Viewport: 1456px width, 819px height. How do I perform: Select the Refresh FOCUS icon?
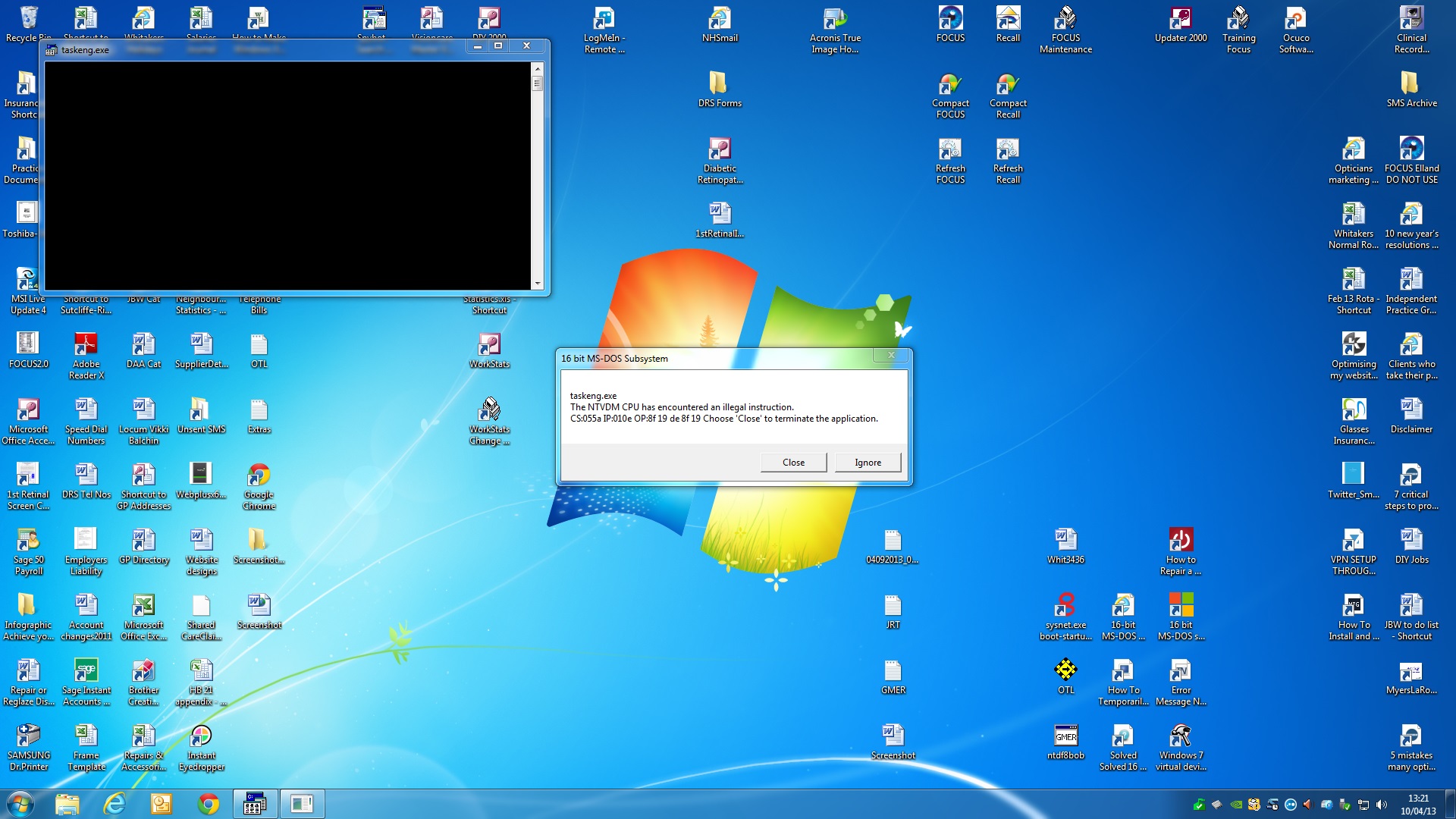[x=950, y=162]
